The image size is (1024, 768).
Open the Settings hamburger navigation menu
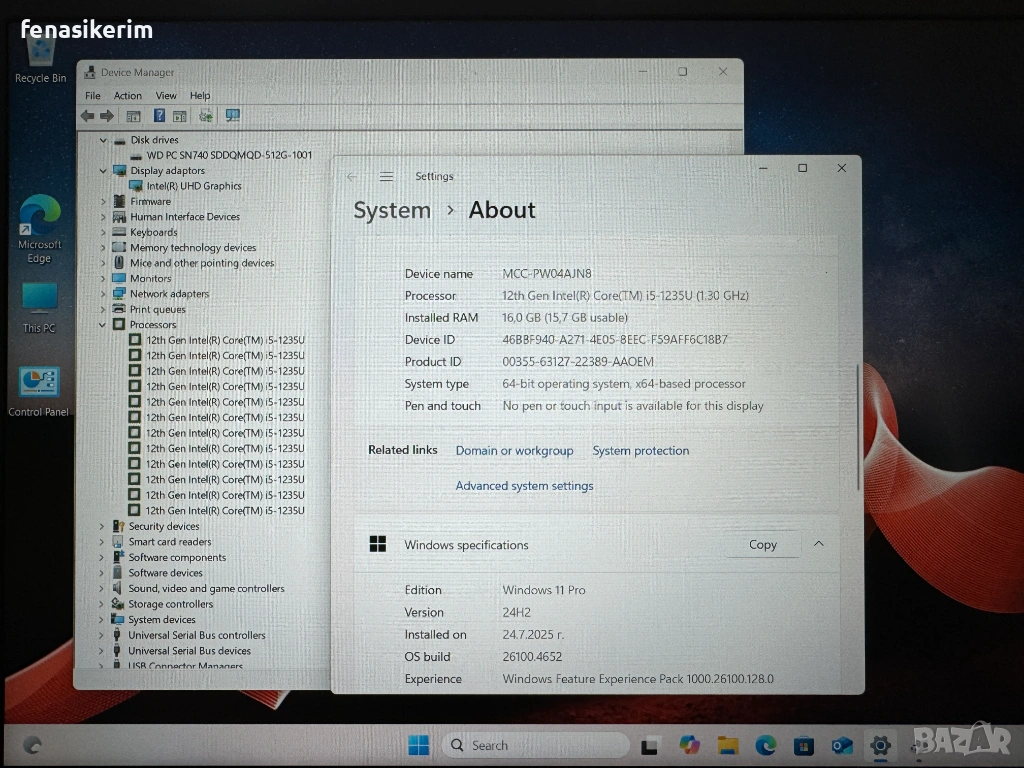tap(386, 177)
